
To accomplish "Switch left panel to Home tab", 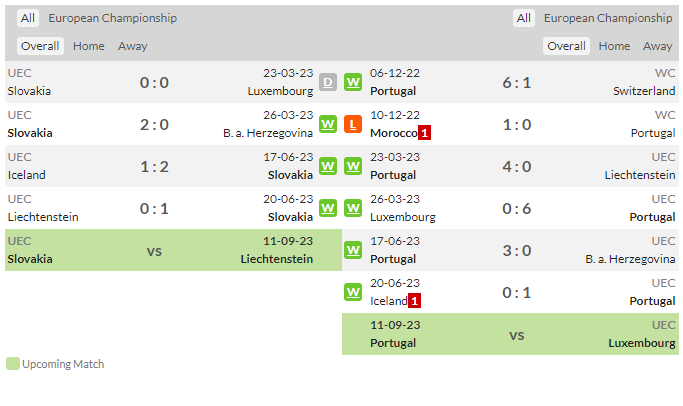I will 88,46.
